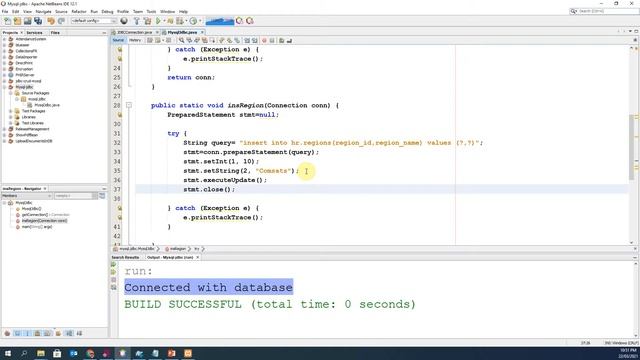Image resolution: width=640 pixels, height=360 pixels.
Task: Click the History view button
Action: coord(135,40)
